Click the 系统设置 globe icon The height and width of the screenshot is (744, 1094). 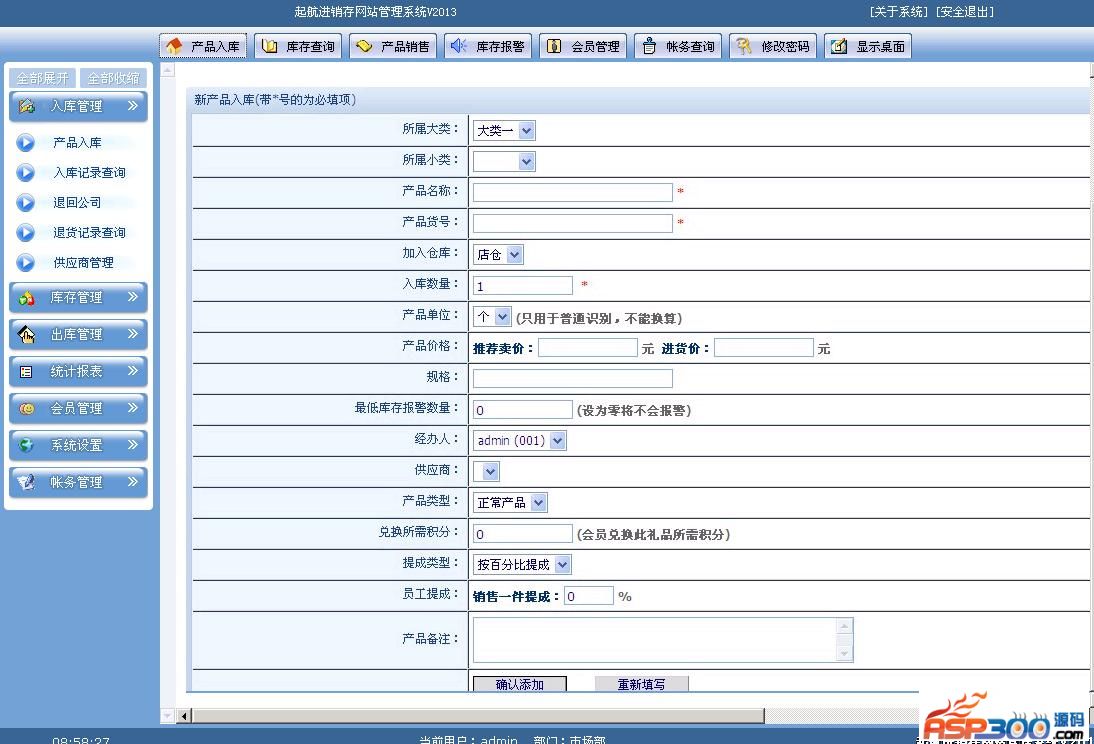coord(27,445)
